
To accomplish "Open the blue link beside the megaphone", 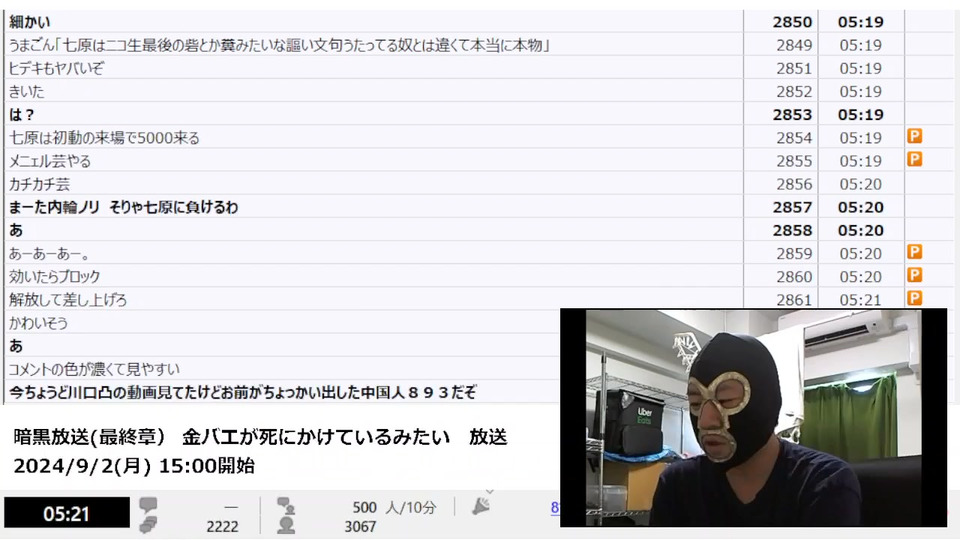I will click(555, 507).
